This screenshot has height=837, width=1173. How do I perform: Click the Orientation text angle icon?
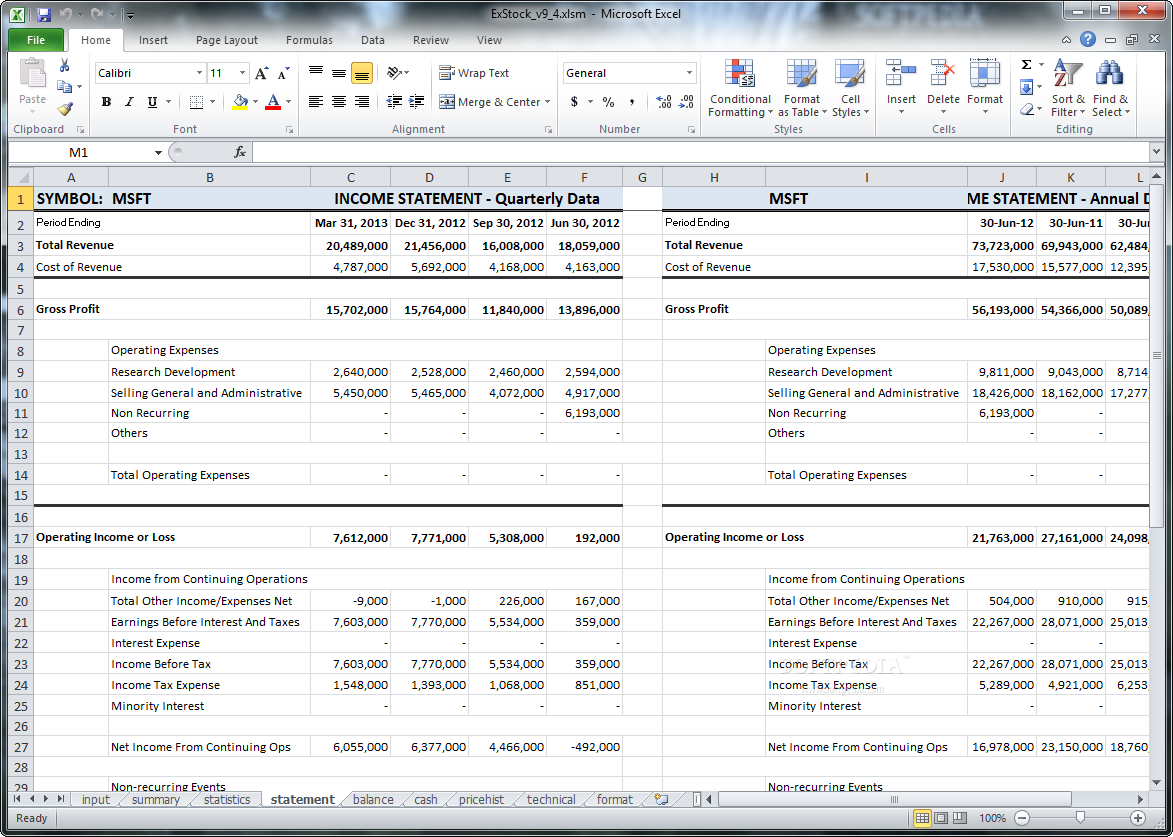(x=394, y=73)
